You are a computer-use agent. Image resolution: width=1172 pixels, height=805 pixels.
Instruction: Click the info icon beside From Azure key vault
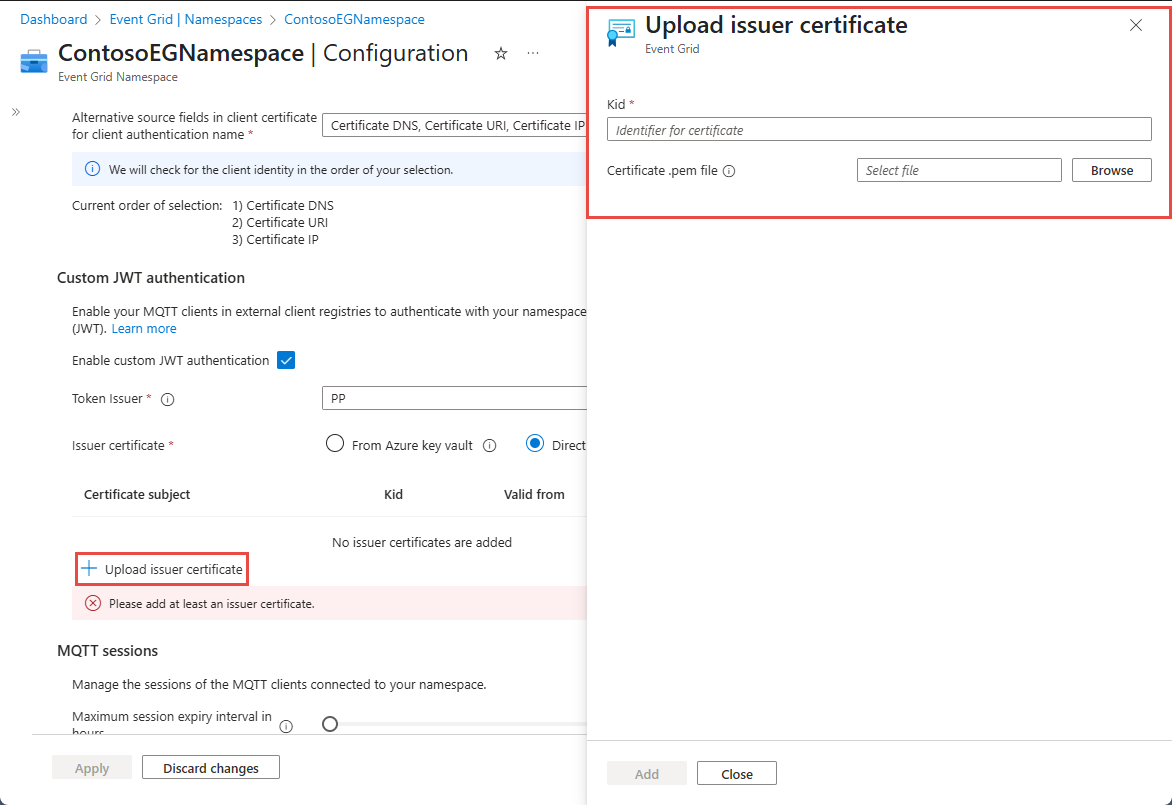pyautogui.click(x=489, y=445)
